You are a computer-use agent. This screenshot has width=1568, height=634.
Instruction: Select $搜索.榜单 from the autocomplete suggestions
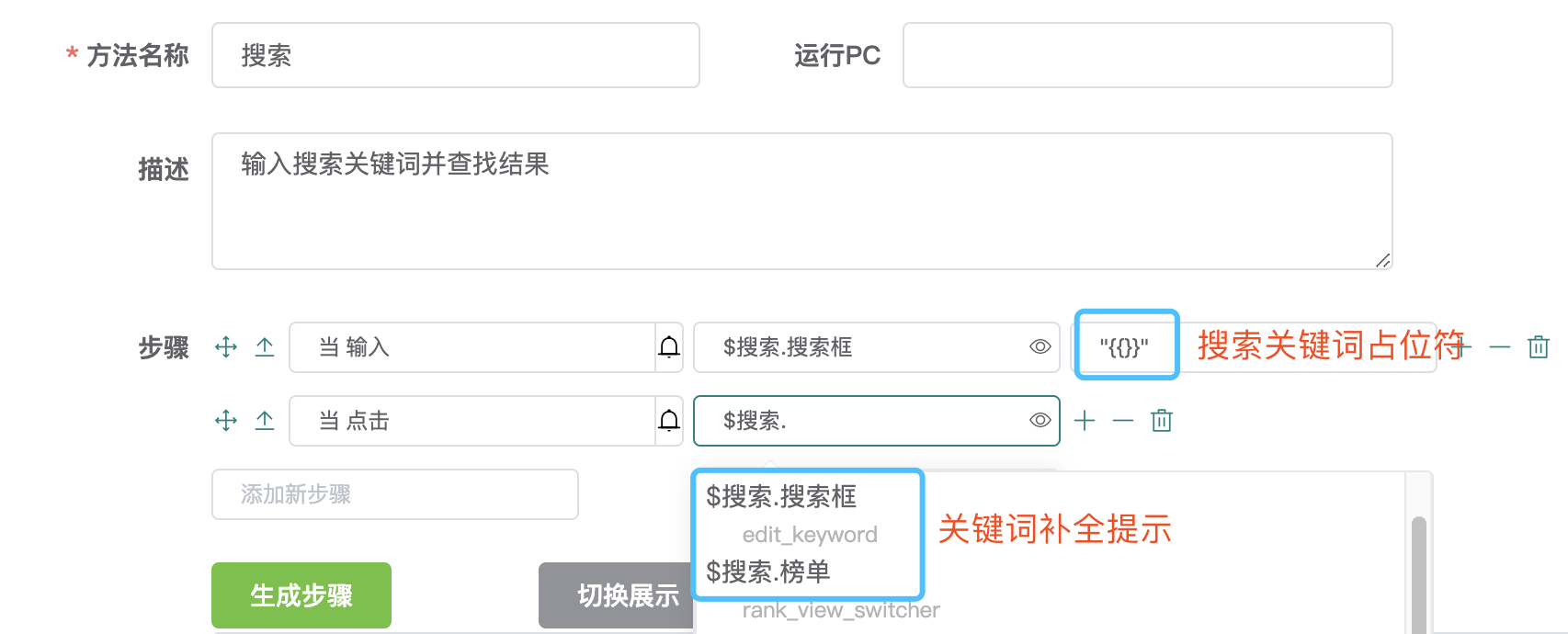(x=767, y=572)
